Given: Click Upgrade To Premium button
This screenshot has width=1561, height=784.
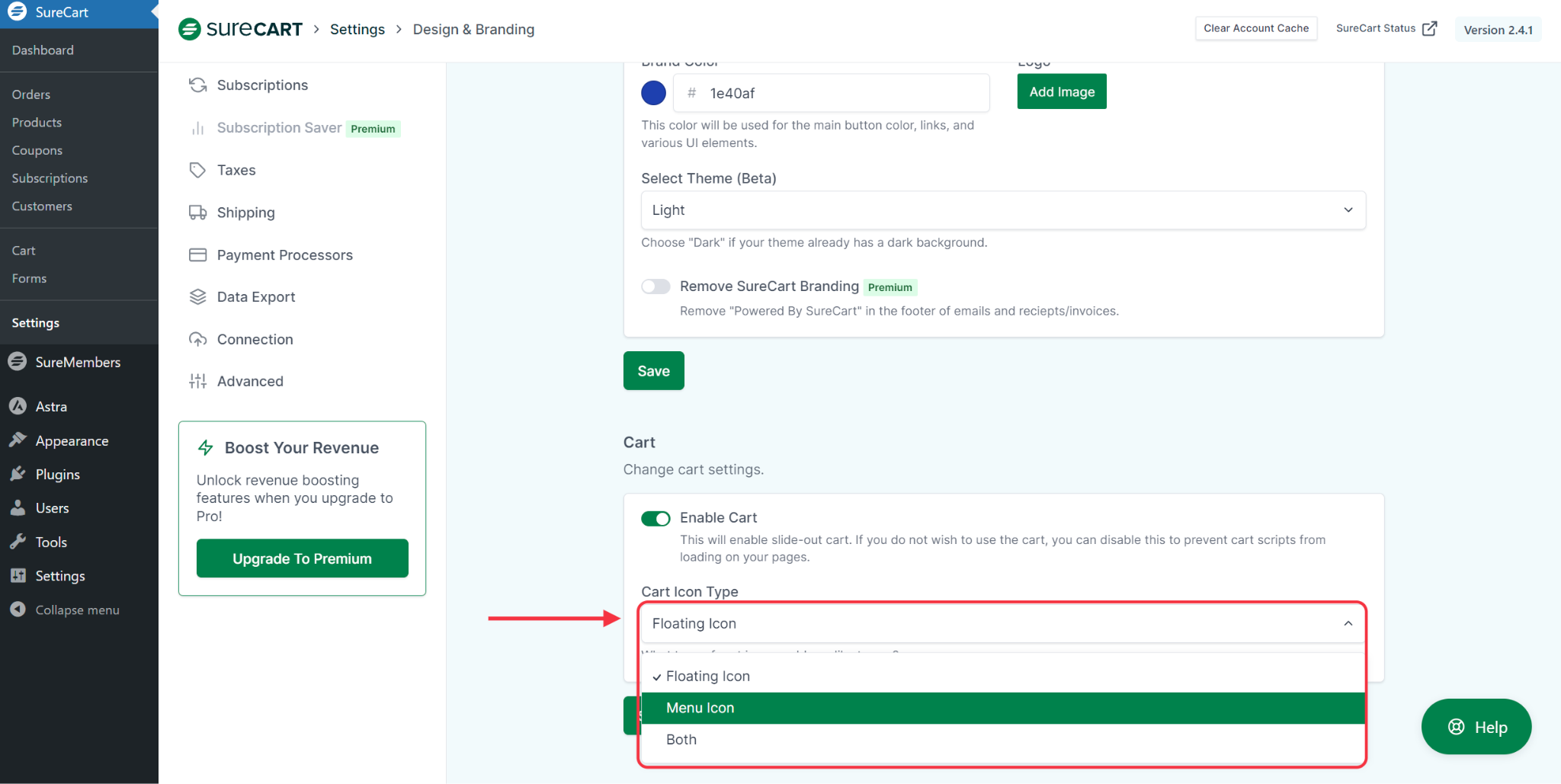Looking at the screenshot, I should 303,558.
